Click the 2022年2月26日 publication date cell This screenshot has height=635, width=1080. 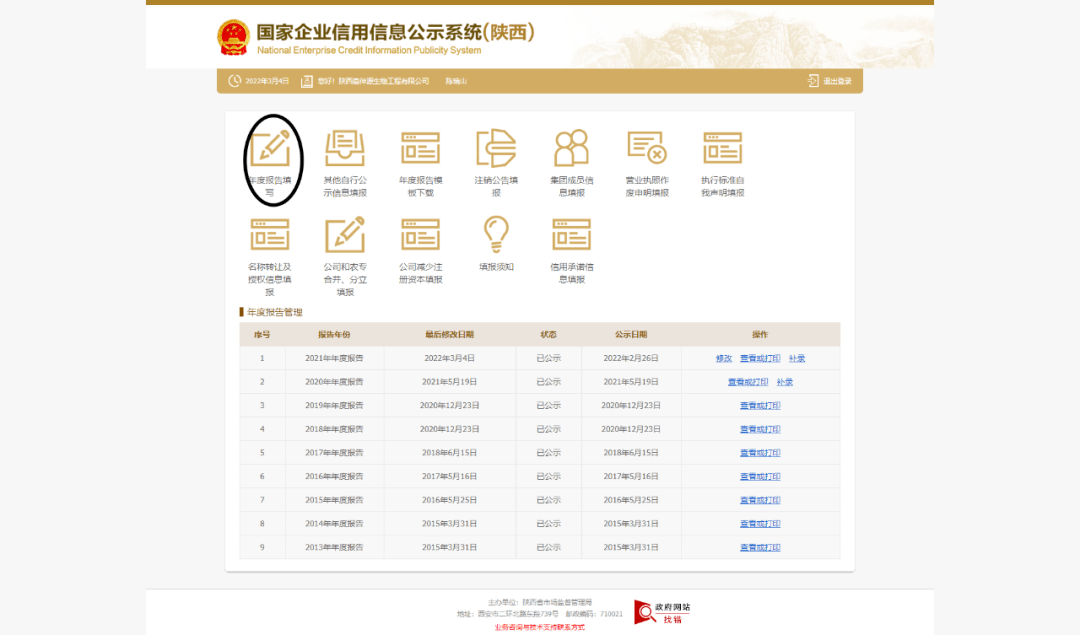point(631,358)
